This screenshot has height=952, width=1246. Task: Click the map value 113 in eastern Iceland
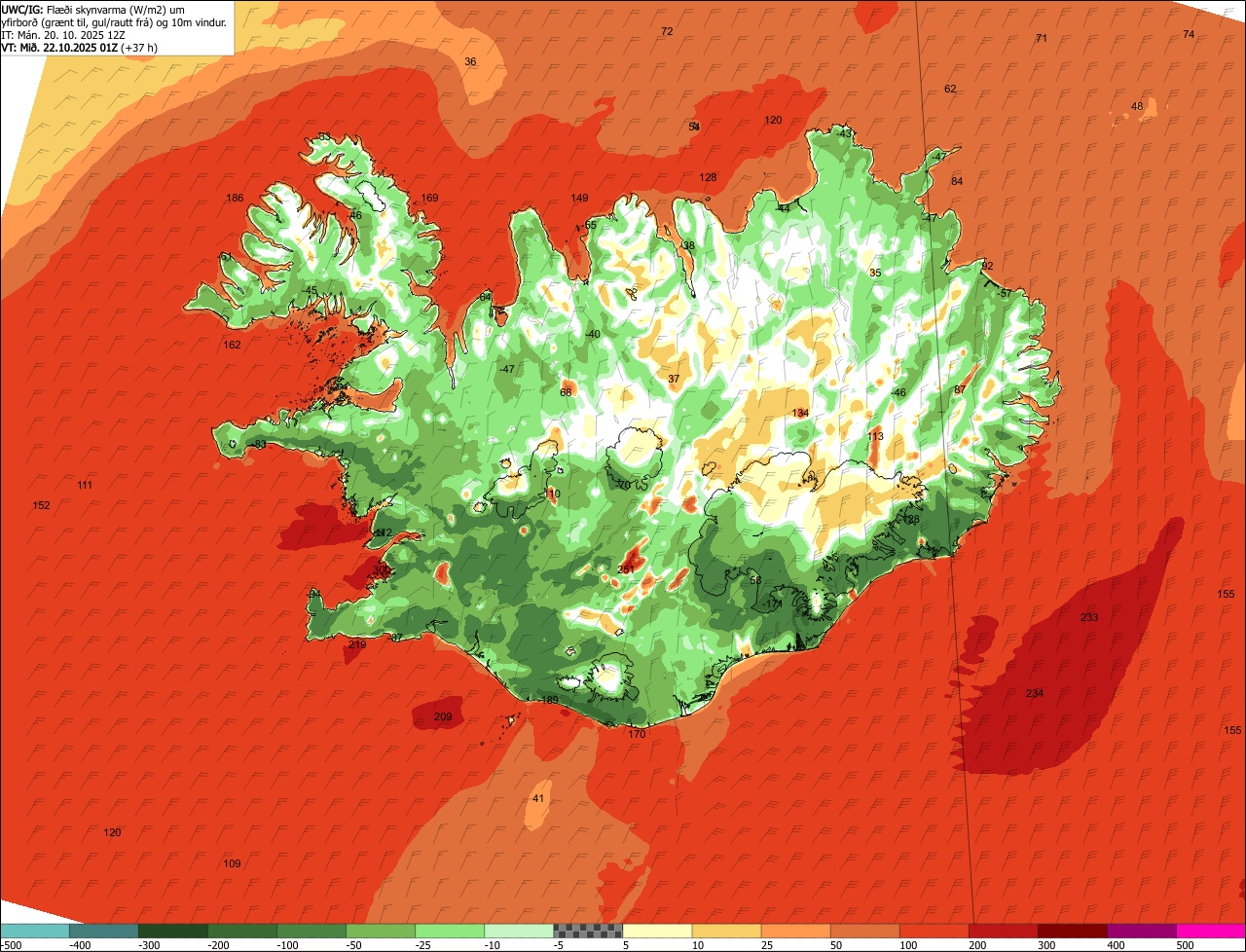point(875,437)
